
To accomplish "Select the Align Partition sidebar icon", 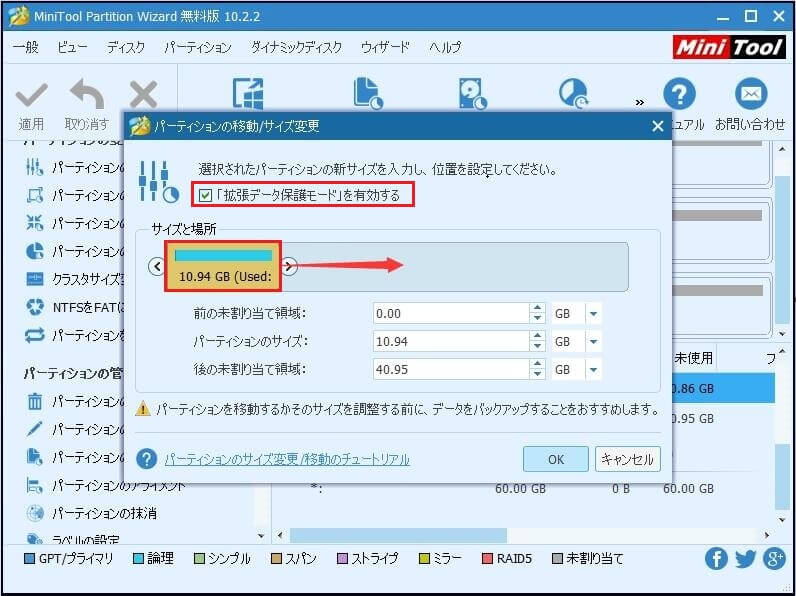I will tap(35, 486).
